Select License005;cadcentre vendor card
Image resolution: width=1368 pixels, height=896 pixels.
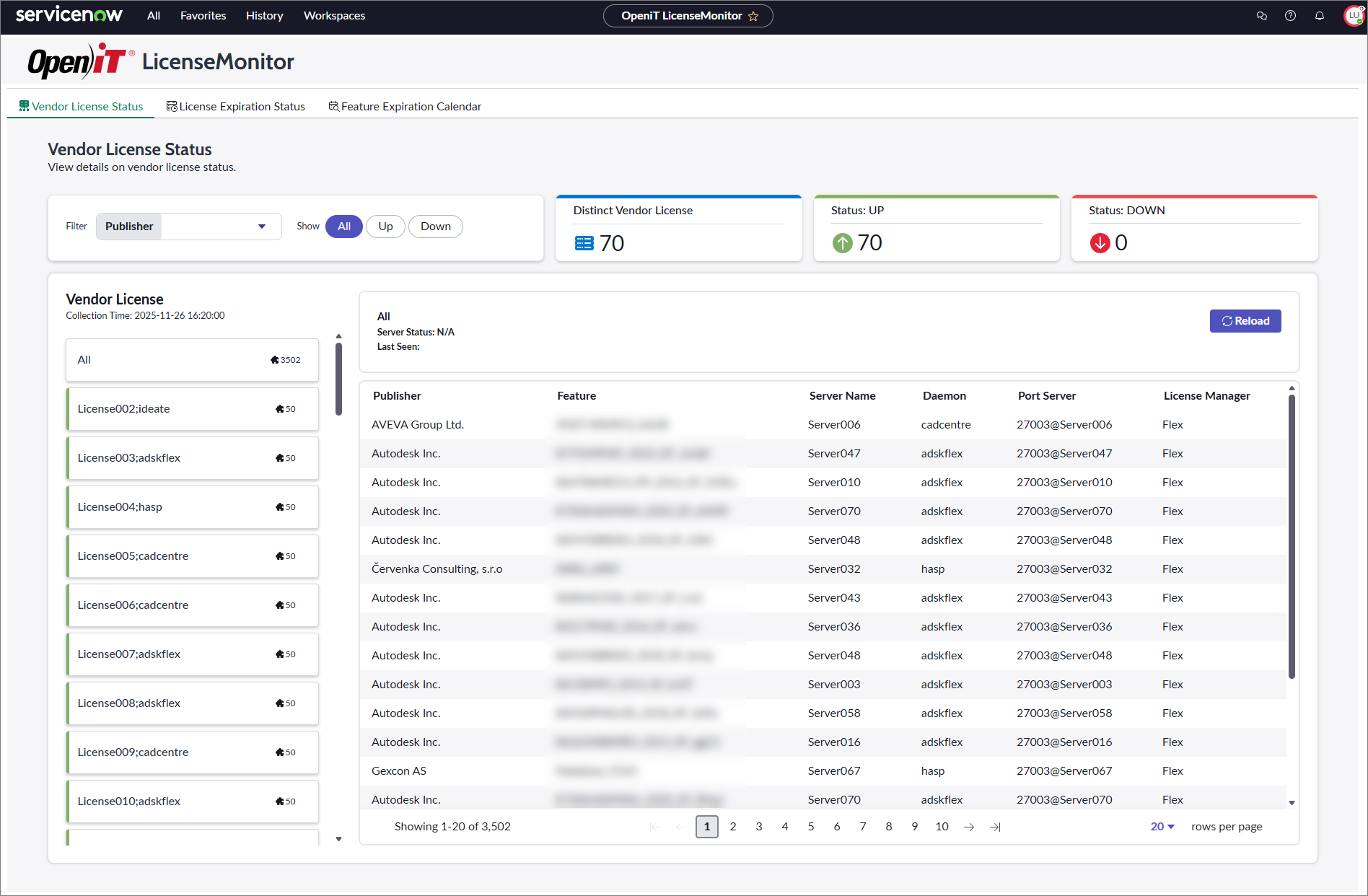tap(192, 556)
